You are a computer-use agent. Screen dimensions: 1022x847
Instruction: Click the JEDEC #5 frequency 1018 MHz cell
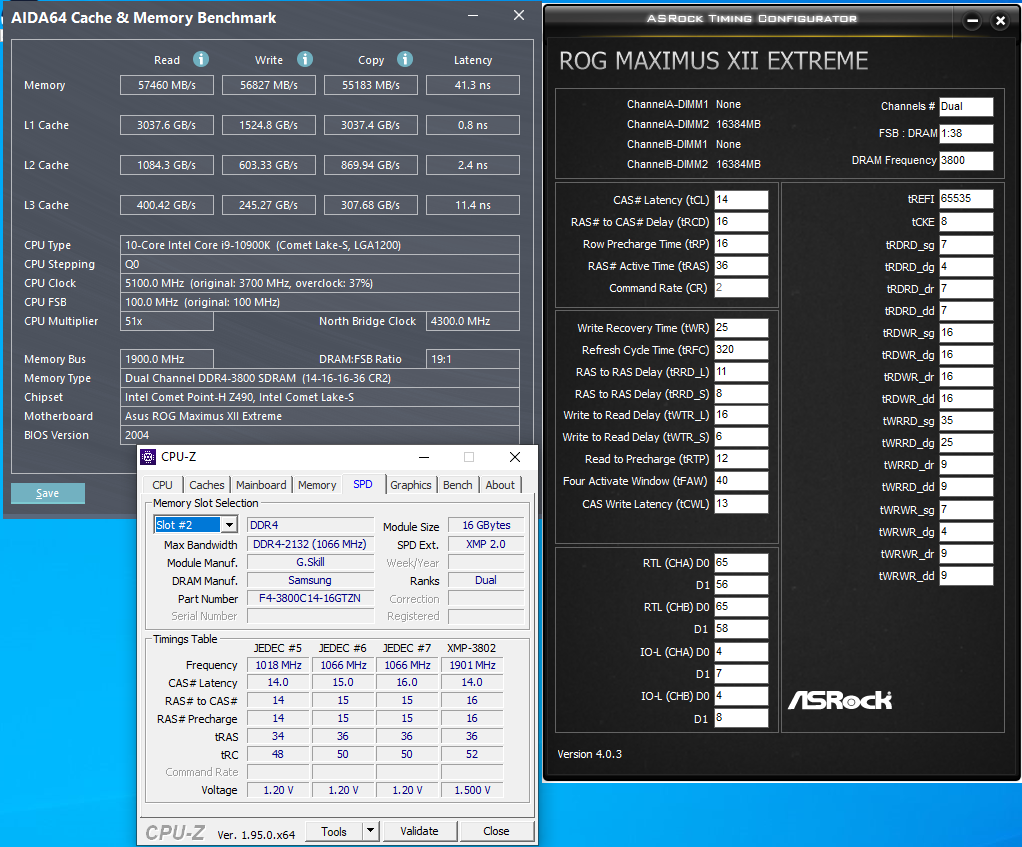click(278, 665)
